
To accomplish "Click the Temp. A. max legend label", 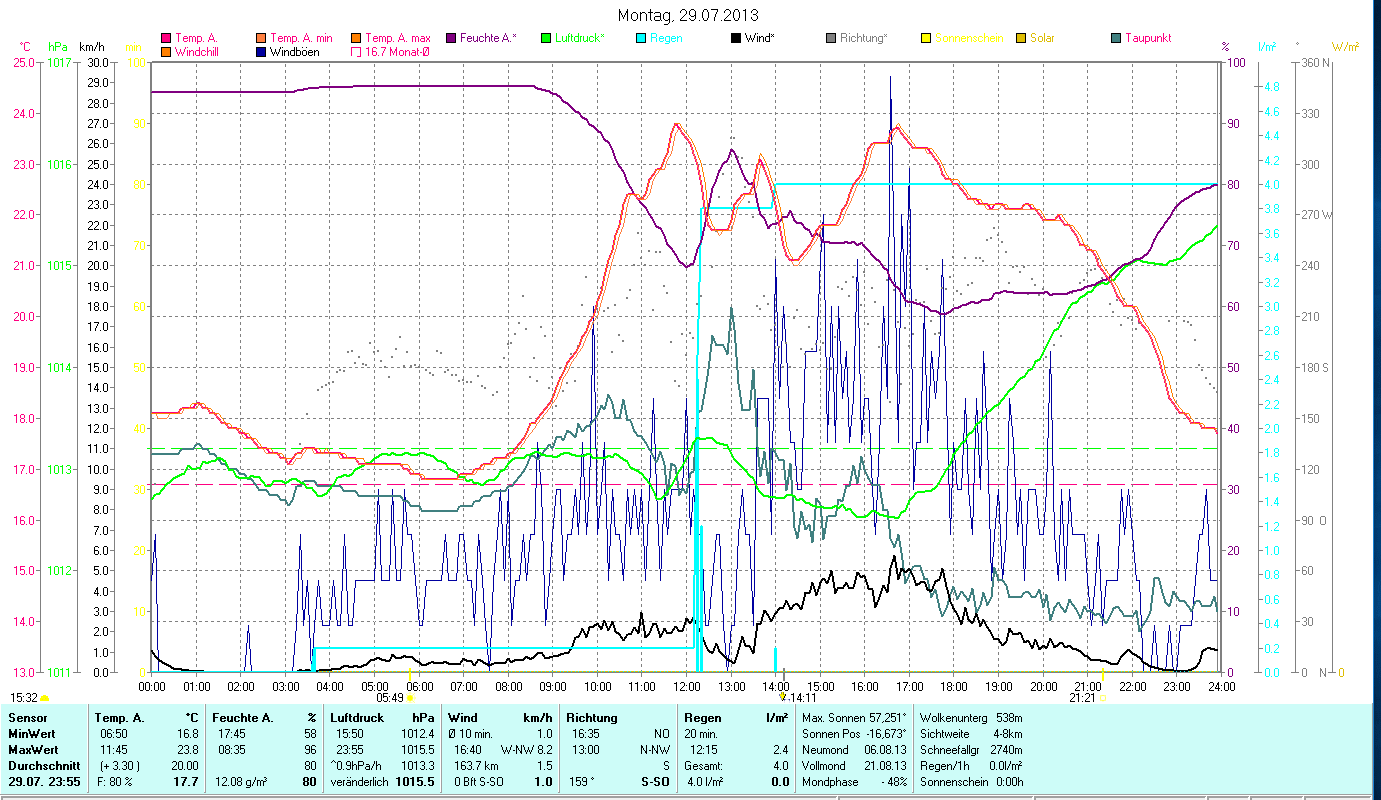I will (x=397, y=38).
